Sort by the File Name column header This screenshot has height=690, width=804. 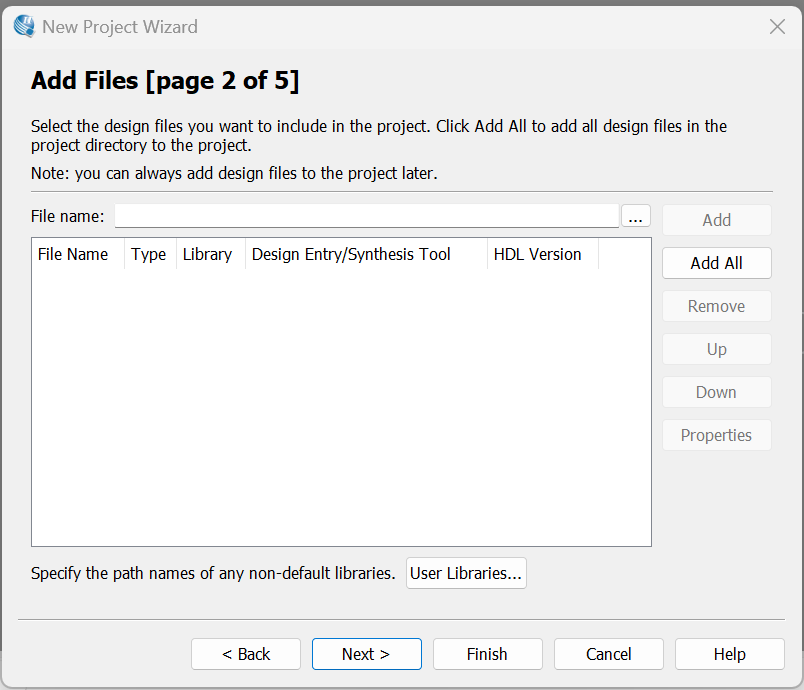[x=73, y=254]
